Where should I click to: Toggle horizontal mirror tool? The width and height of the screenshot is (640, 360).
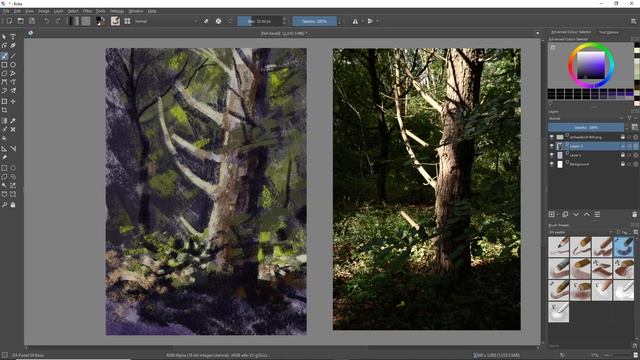tap(355, 21)
